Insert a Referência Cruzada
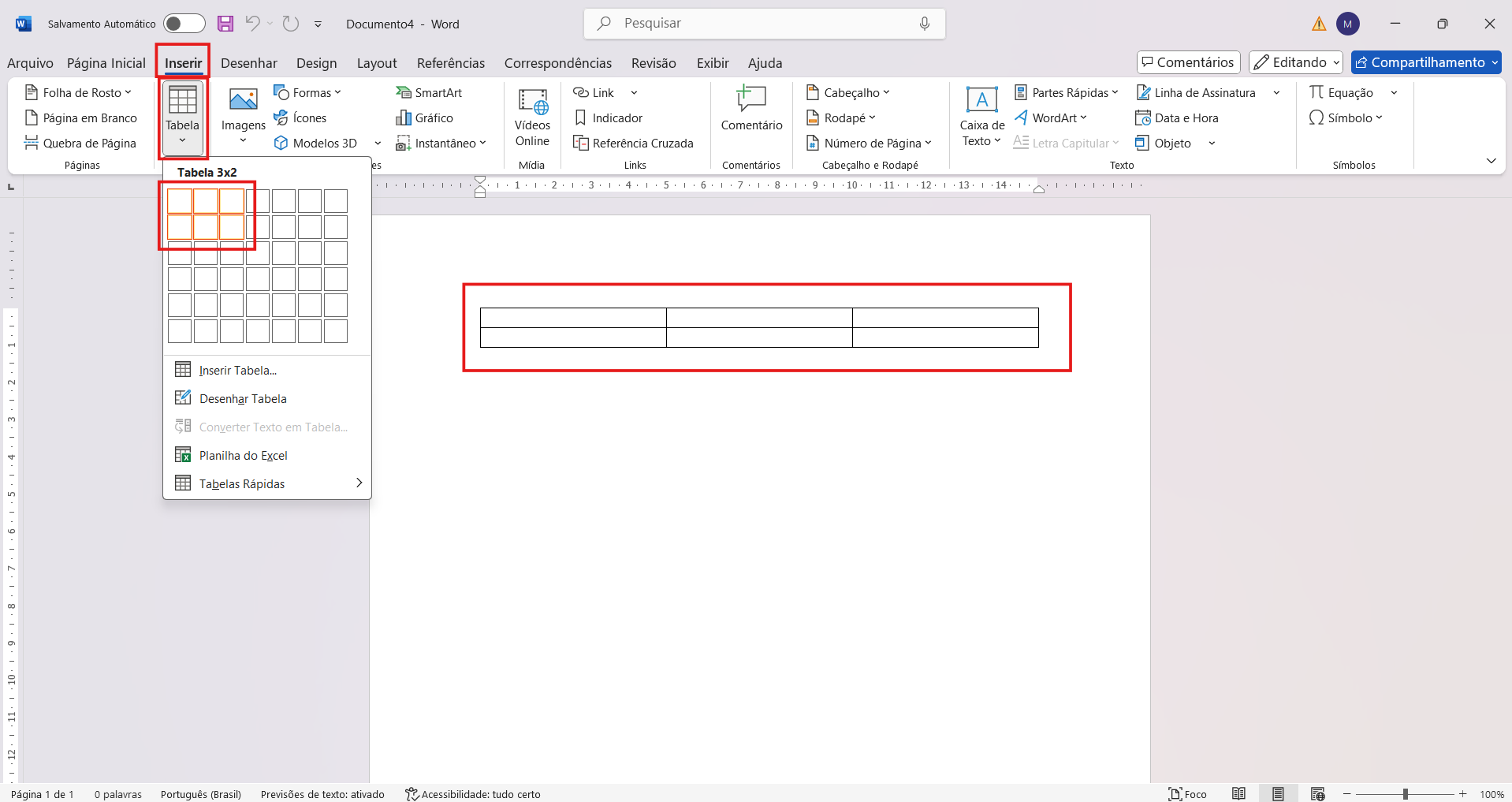Viewport: 1512px width, 802px height. (633, 144)
